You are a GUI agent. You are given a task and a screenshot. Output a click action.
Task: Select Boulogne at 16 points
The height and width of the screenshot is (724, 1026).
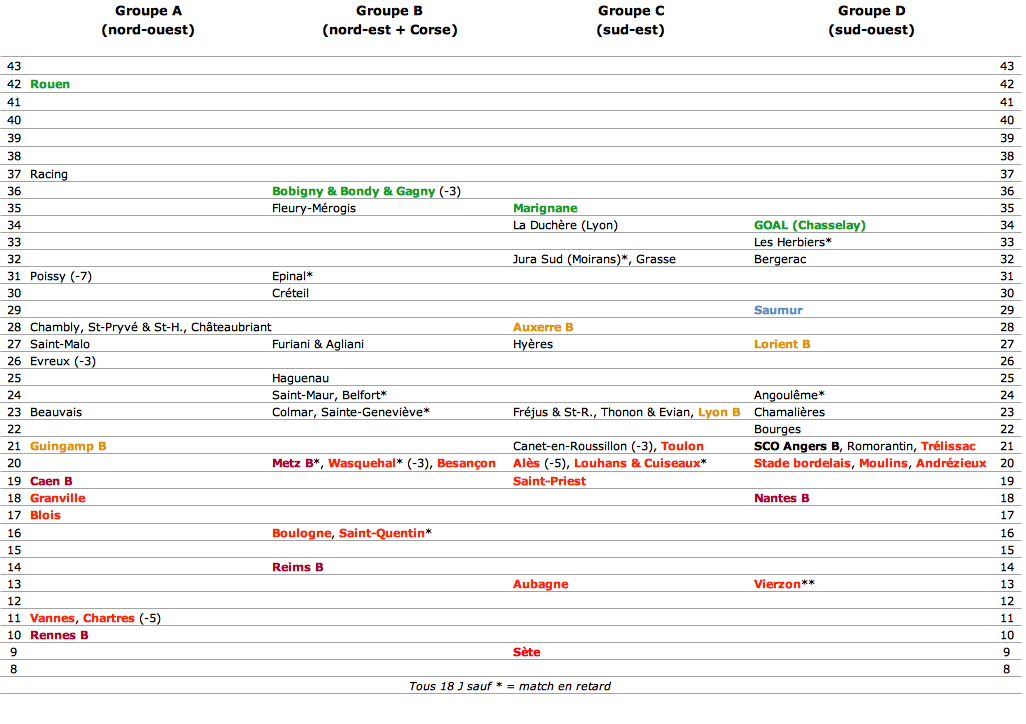(x=301, y=533)
